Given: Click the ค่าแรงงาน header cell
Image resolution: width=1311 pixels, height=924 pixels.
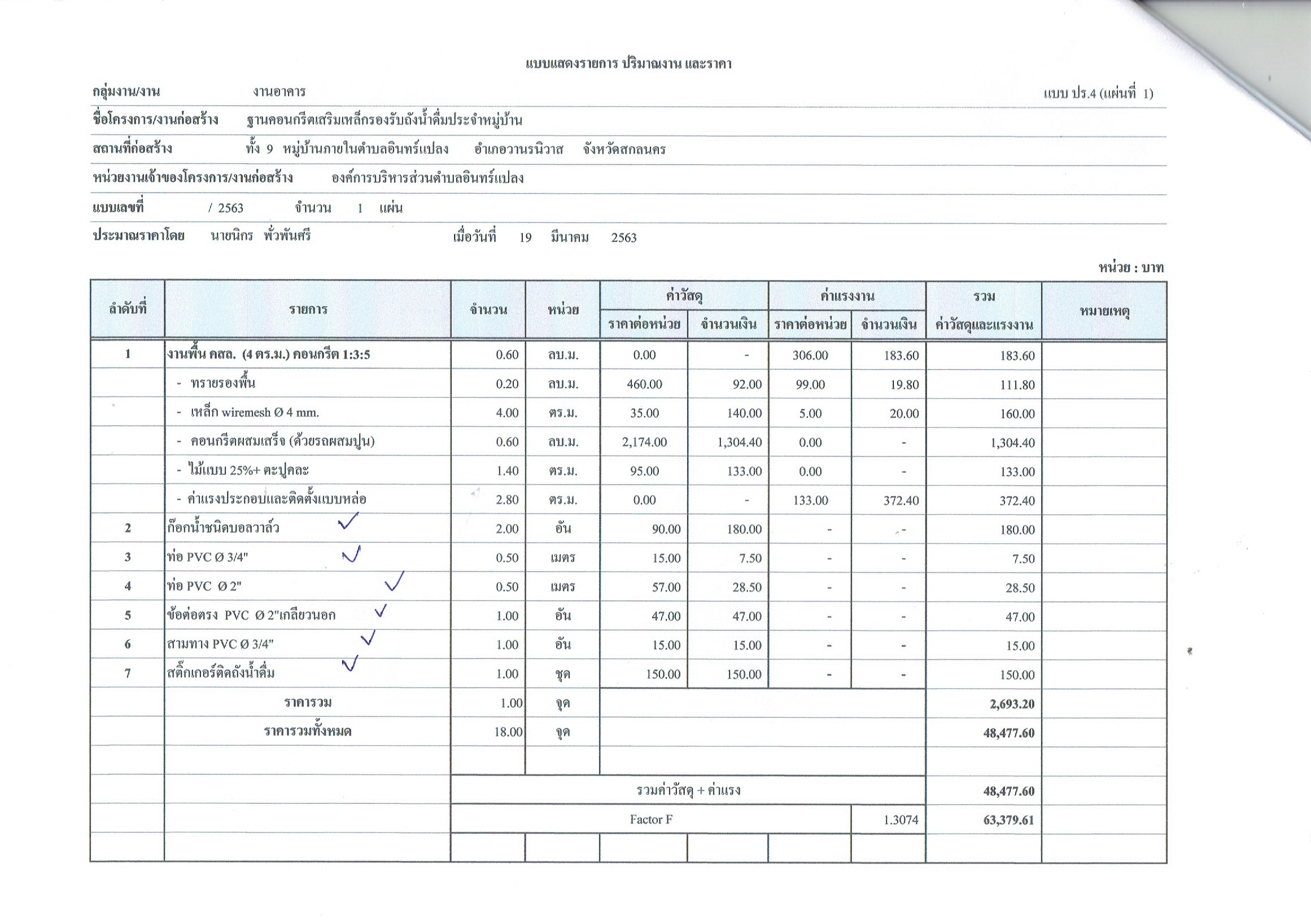Looking at the screenshot, I should pyautogui.click(x=847, y=296).
